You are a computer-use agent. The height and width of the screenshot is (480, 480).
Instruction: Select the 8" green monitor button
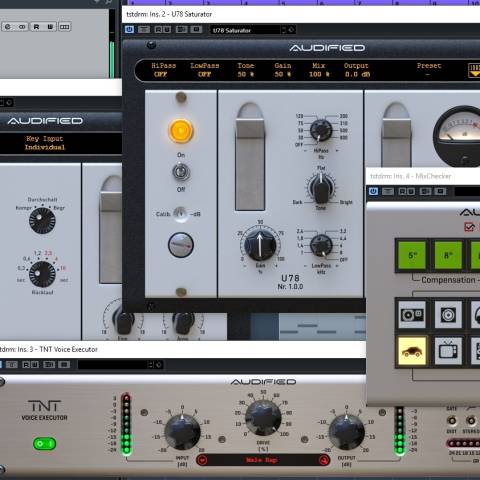tap(448, 256)
